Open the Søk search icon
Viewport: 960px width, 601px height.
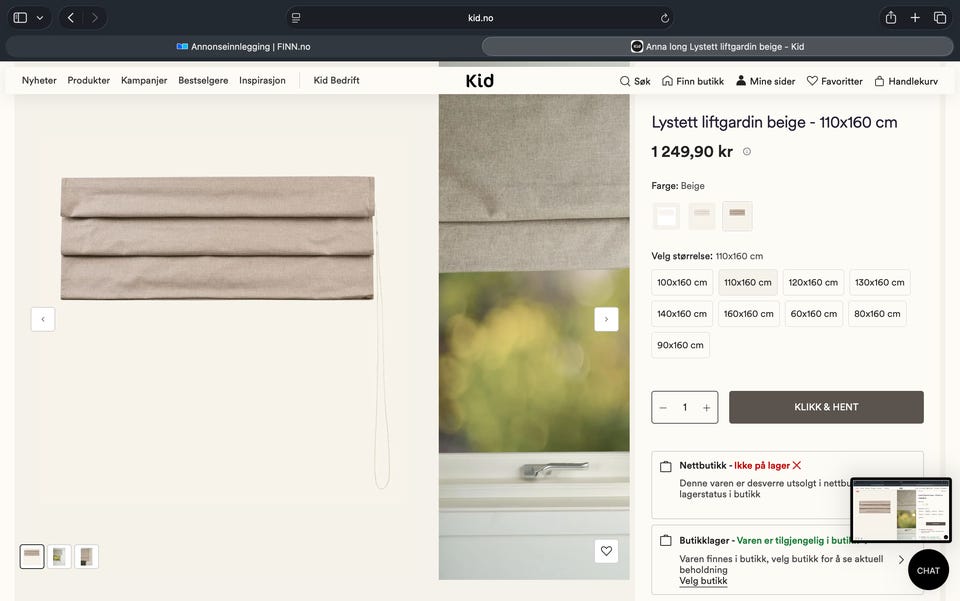tap(624, 81)
